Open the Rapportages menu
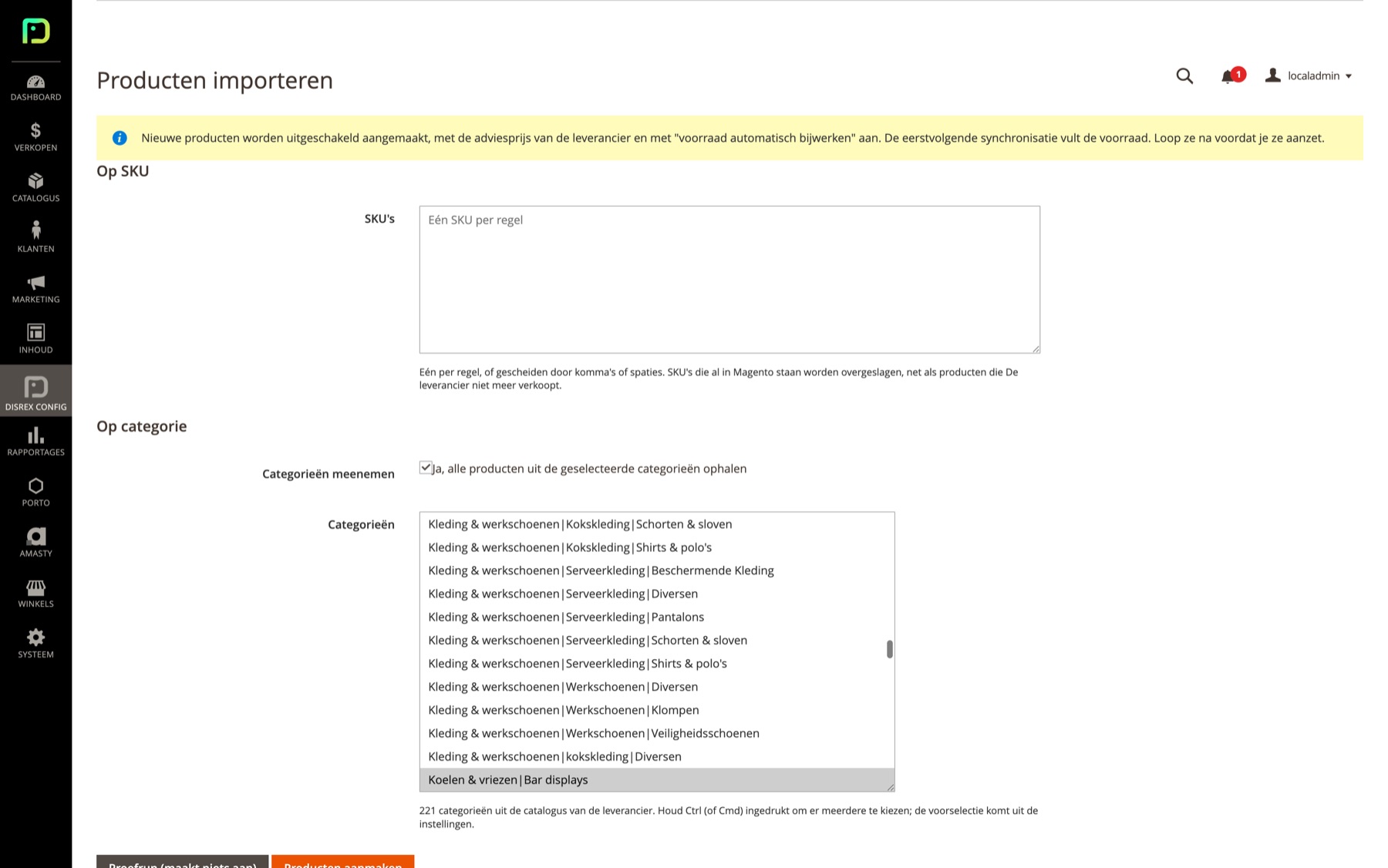The width and height of the screenshot is (1388, 868). click(35, 442)
